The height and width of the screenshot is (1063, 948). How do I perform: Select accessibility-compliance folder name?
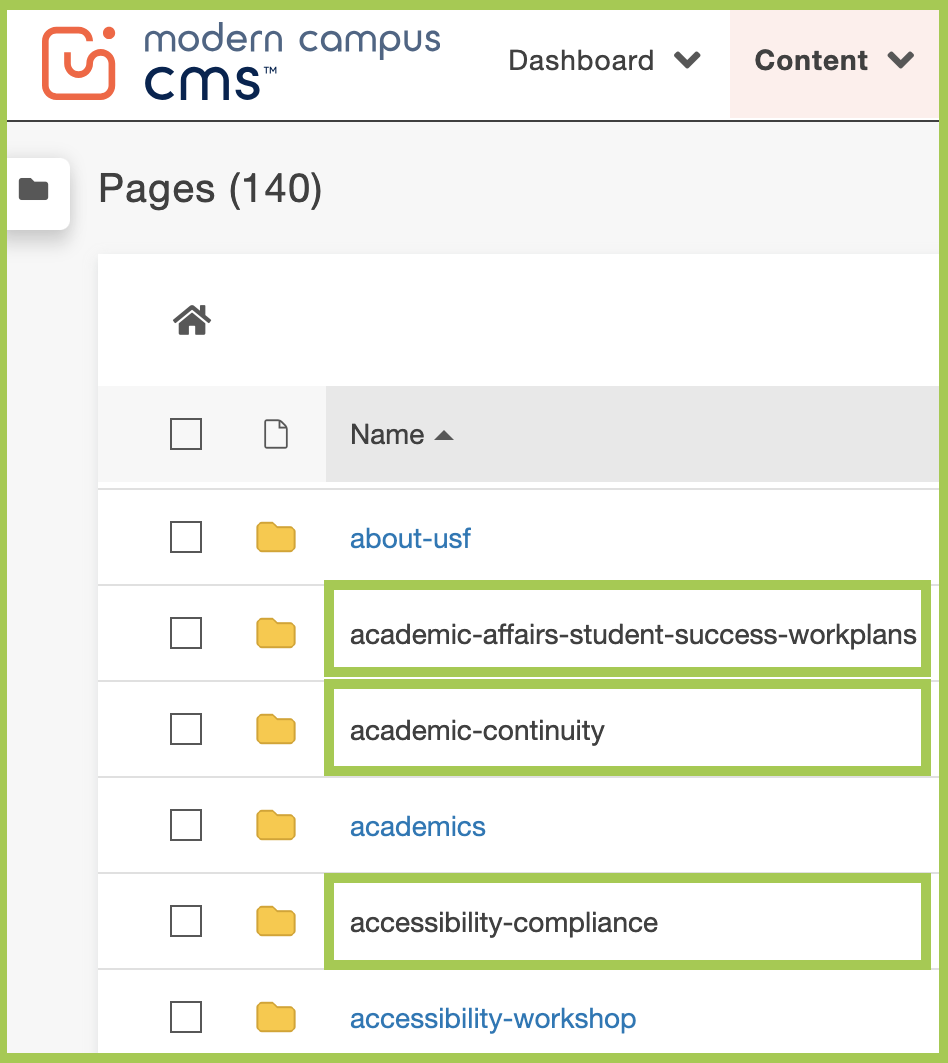point(504,923)
